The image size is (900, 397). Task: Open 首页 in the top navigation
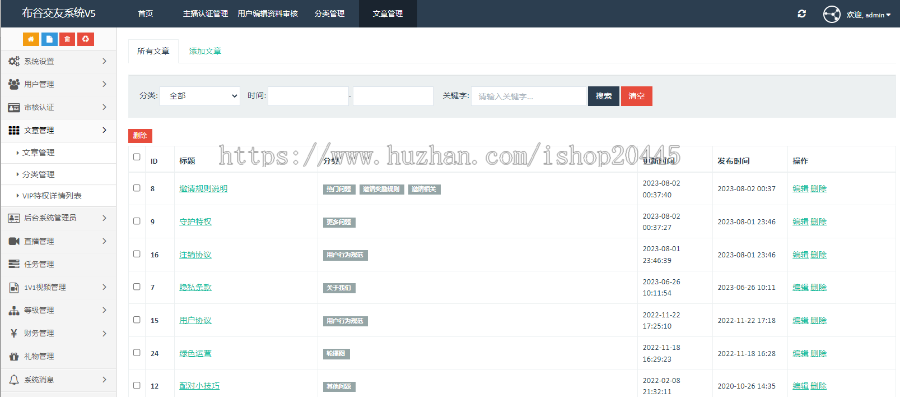click(x=145, y=14)
